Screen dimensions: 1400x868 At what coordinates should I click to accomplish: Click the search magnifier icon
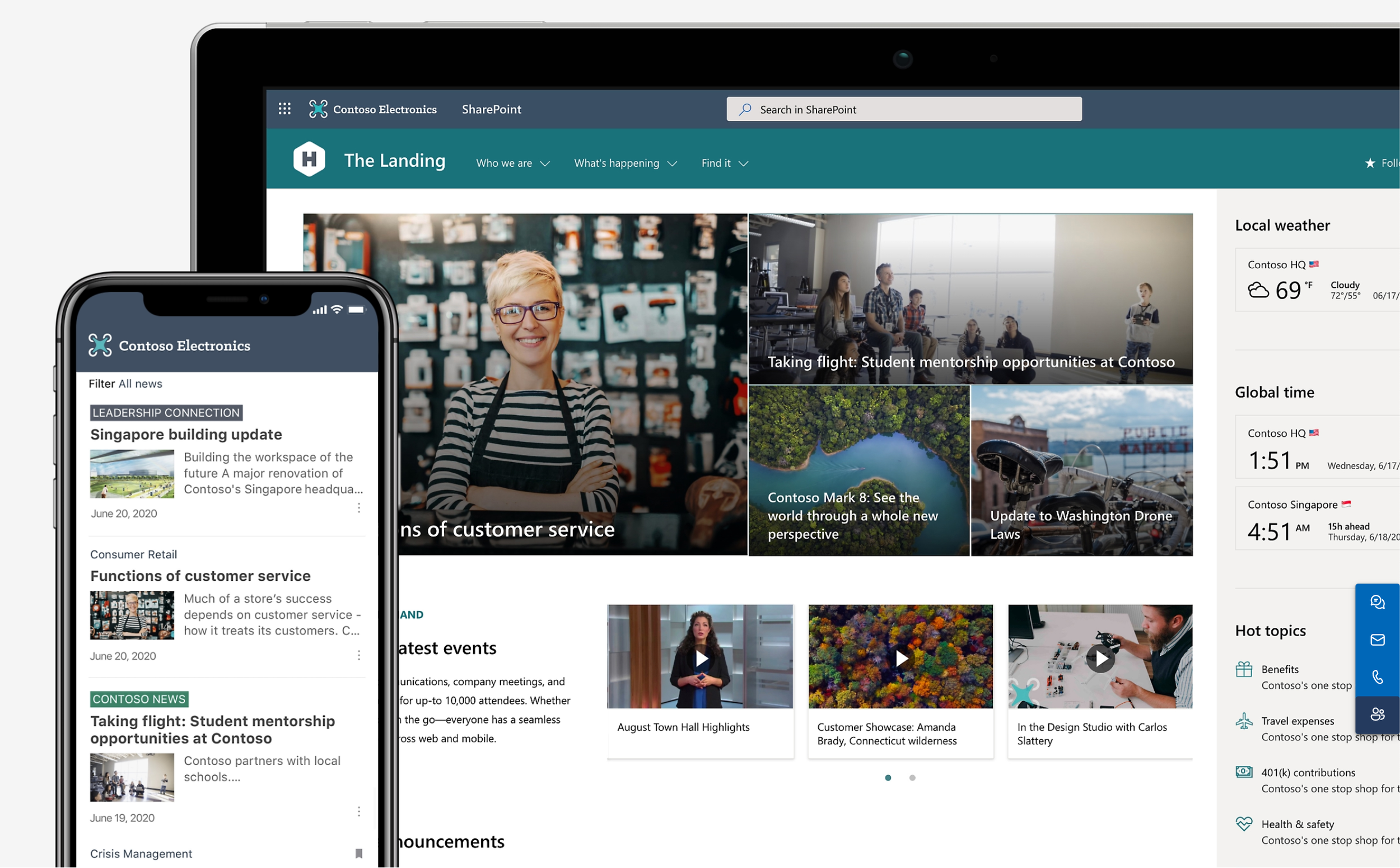(745, 109)
